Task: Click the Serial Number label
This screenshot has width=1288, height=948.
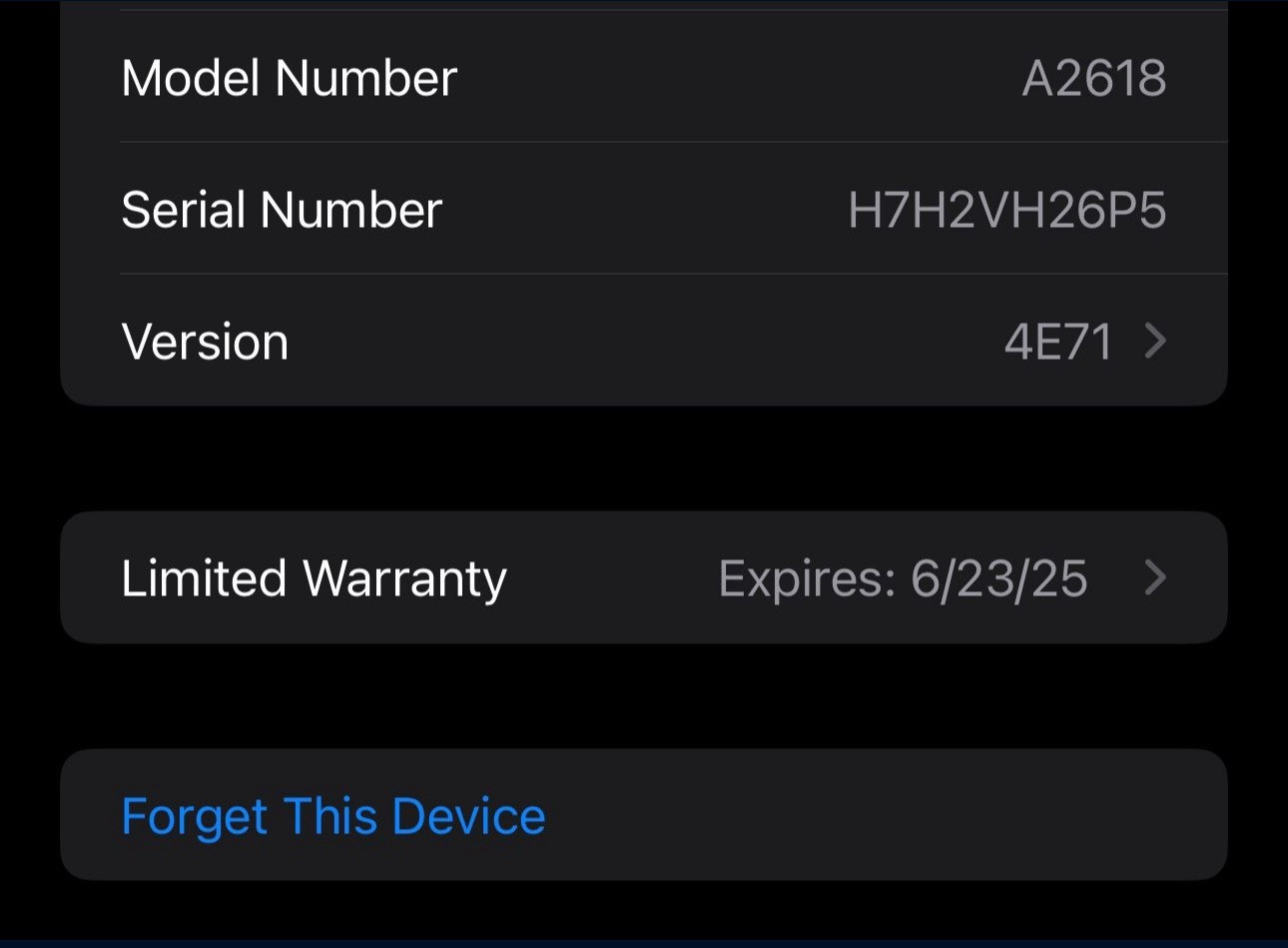Action: [282, 210]
